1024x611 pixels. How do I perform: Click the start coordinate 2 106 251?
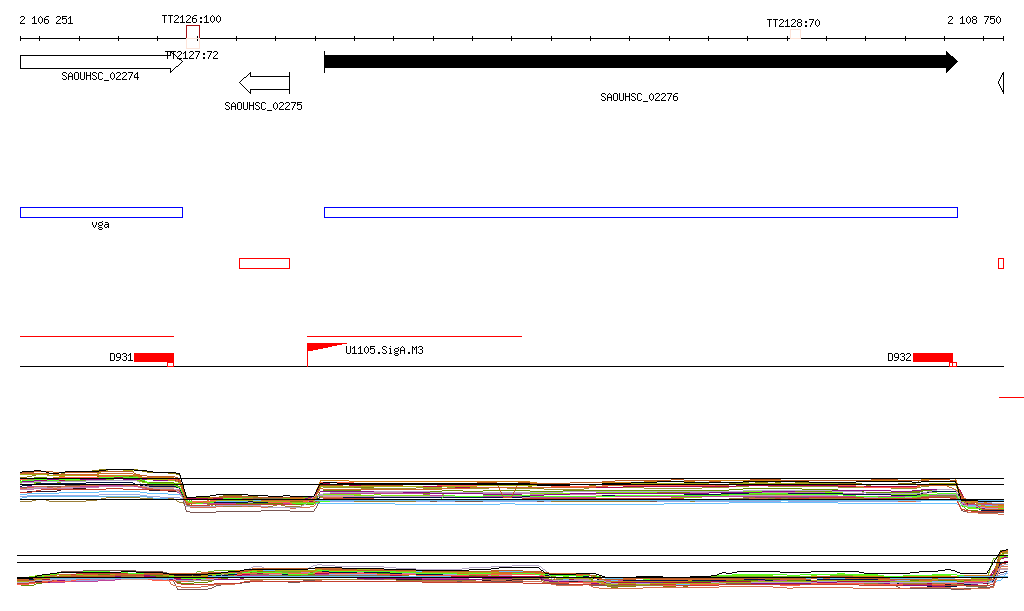(x=46, y=20)
